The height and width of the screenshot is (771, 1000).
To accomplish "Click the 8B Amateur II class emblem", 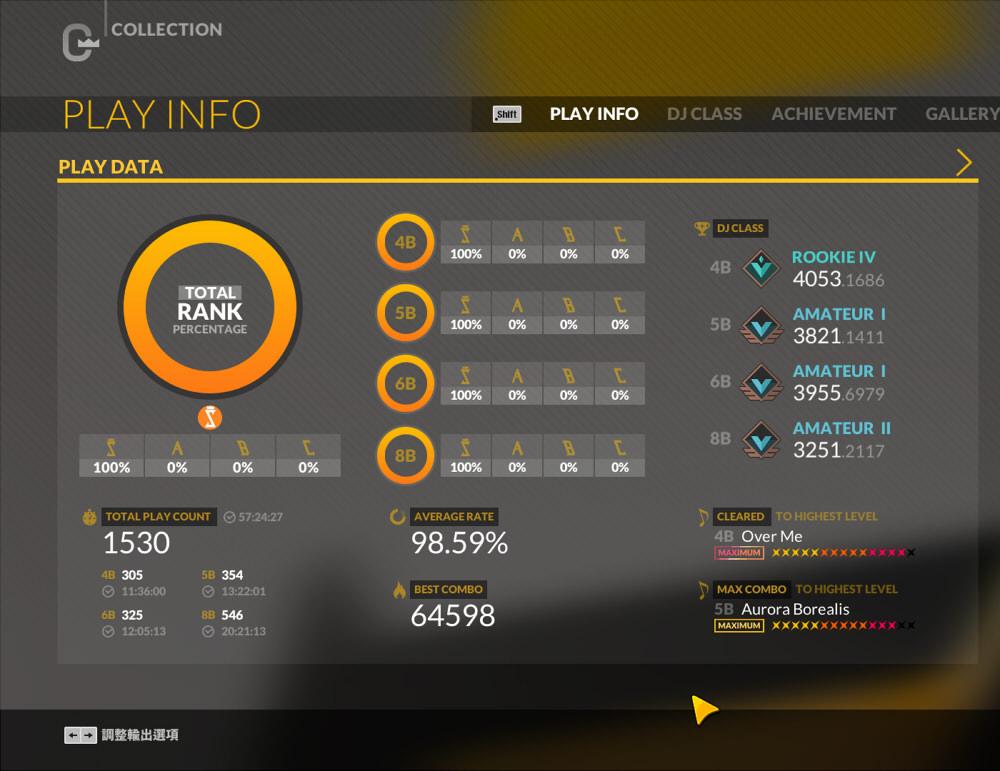I will tap(763, 439).
